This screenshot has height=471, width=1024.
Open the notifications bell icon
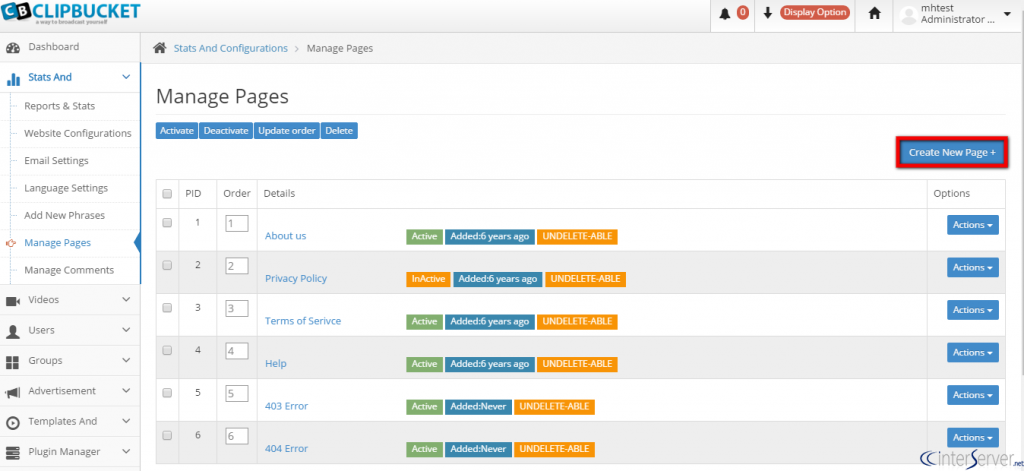tap(725, 13)
